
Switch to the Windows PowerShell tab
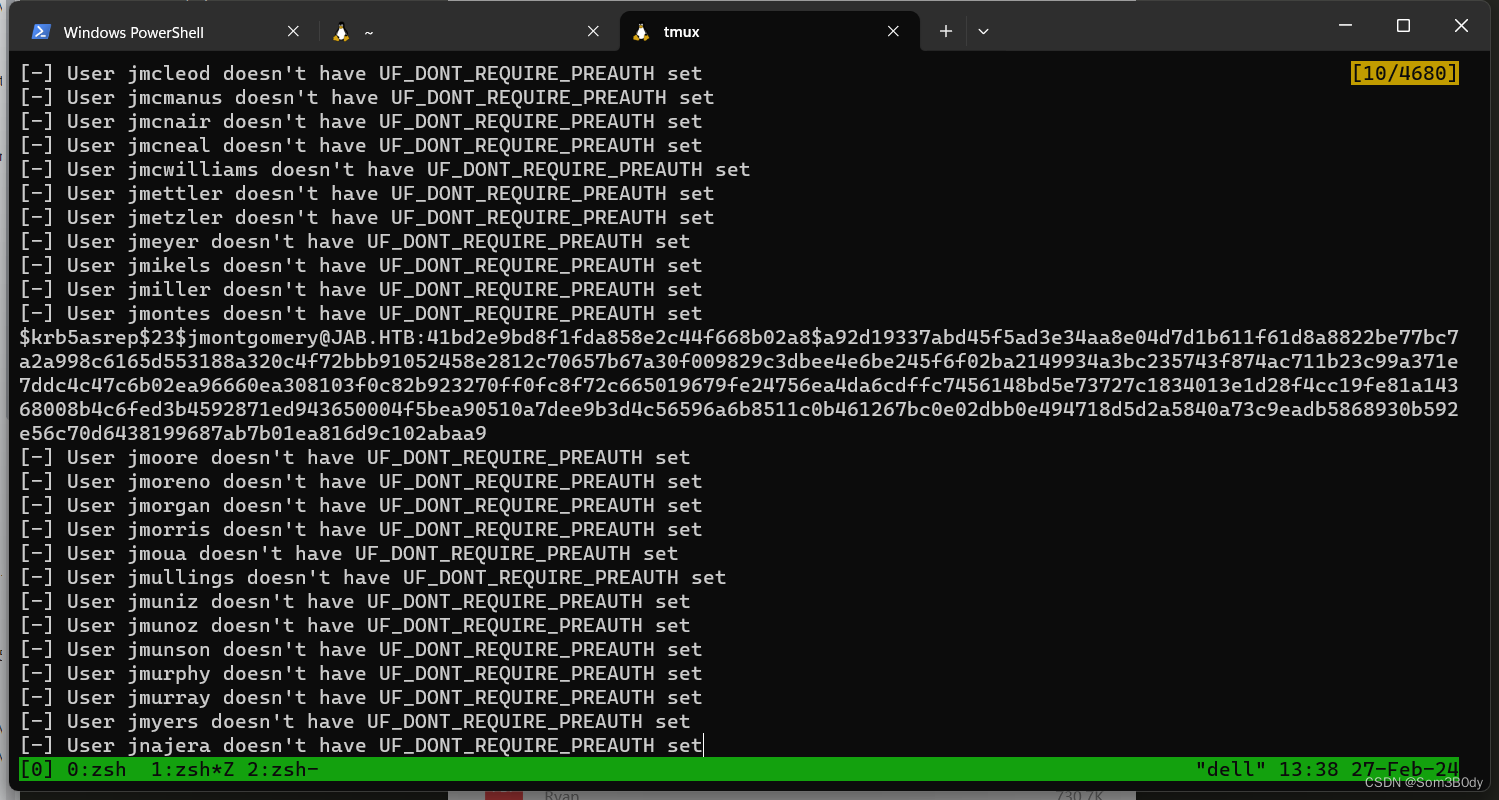pyautogui.click(x=167, y=32)
